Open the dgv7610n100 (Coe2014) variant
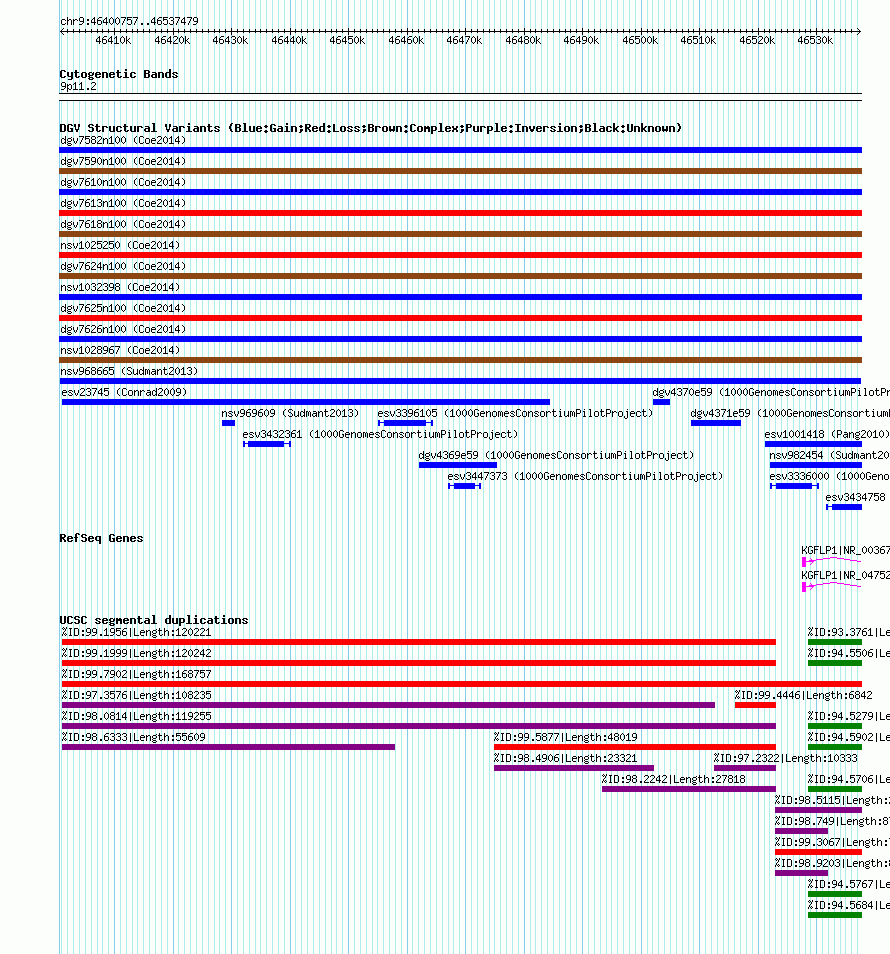Screen dimensions: 890x954 click(x=123, y=183)
